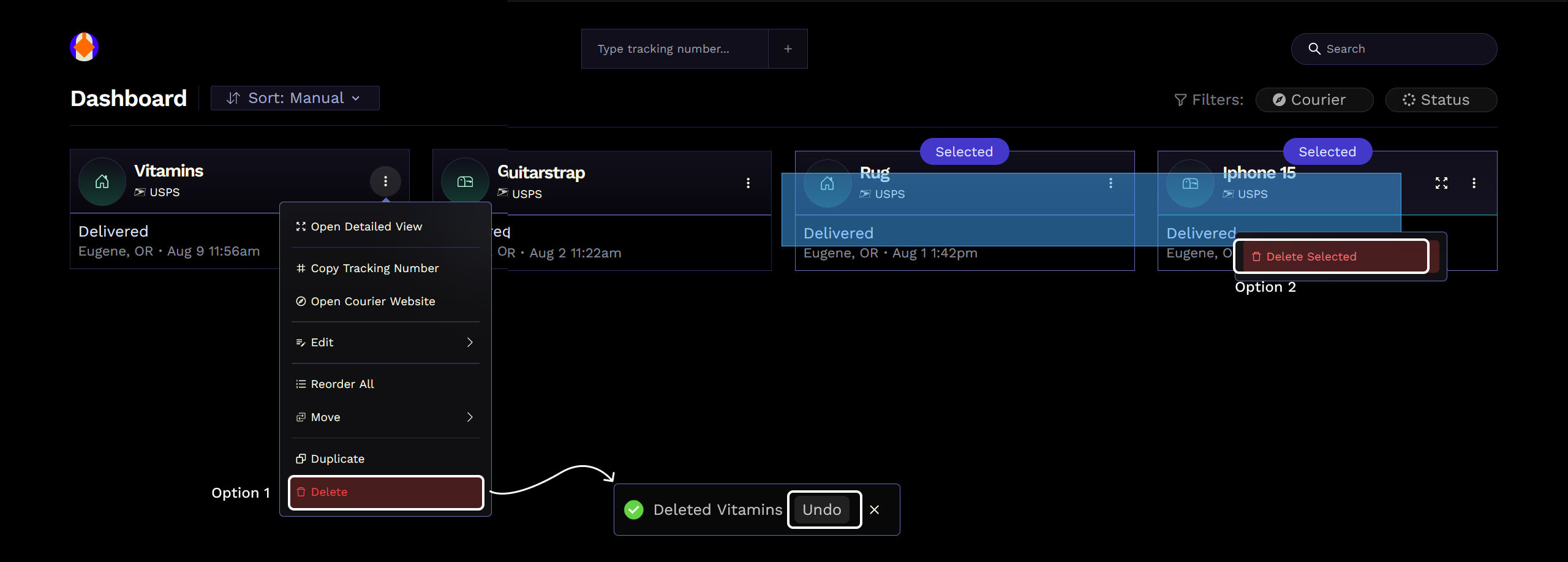1568x562 pixels.
Task: Expand the Sort: Manual dropdown
Action: click(x=295, y=98)
